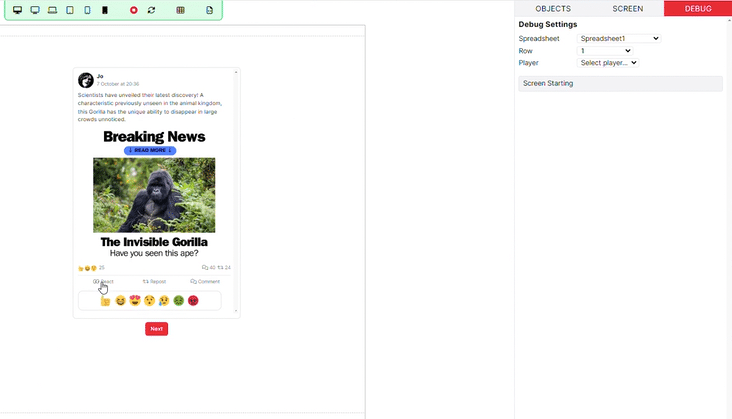
Task: Click the Screen Starting log entry
Action: (x=620, y=84)
